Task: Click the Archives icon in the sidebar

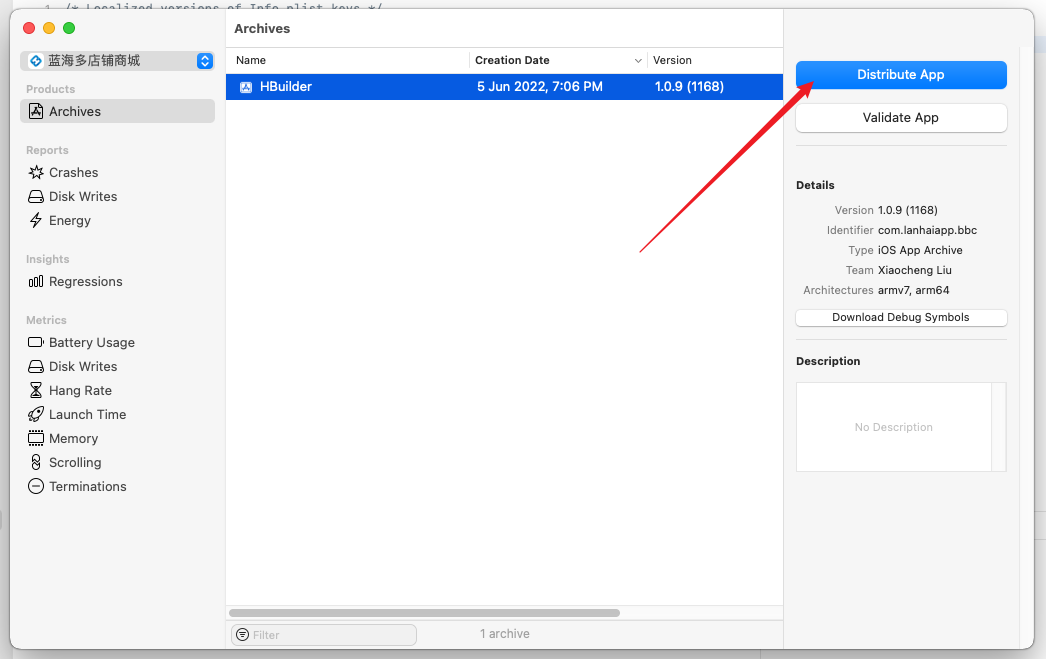Action: (x=36, y=111)
